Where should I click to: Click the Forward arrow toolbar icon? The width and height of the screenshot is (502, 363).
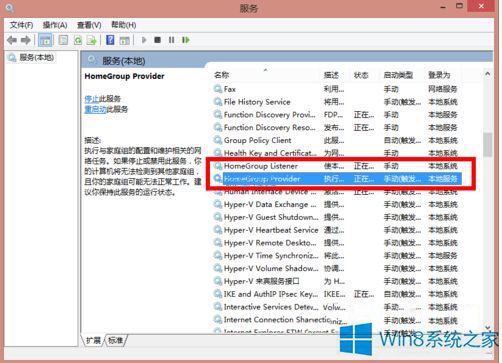[x=26, y=40]
